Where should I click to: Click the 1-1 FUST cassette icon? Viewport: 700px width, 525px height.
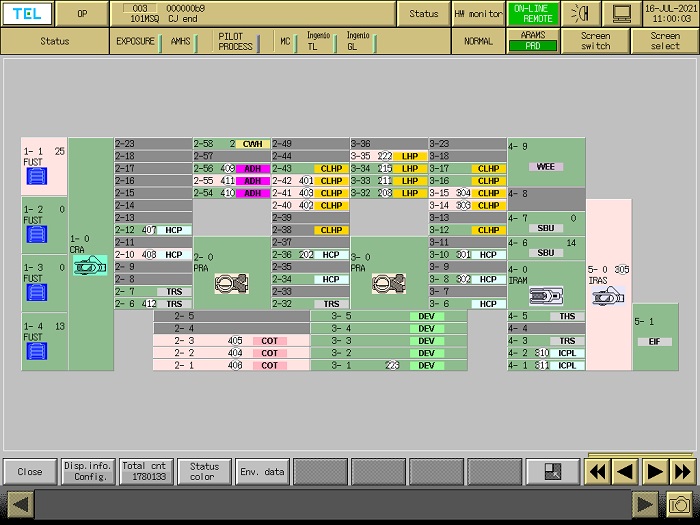(37, 177)
